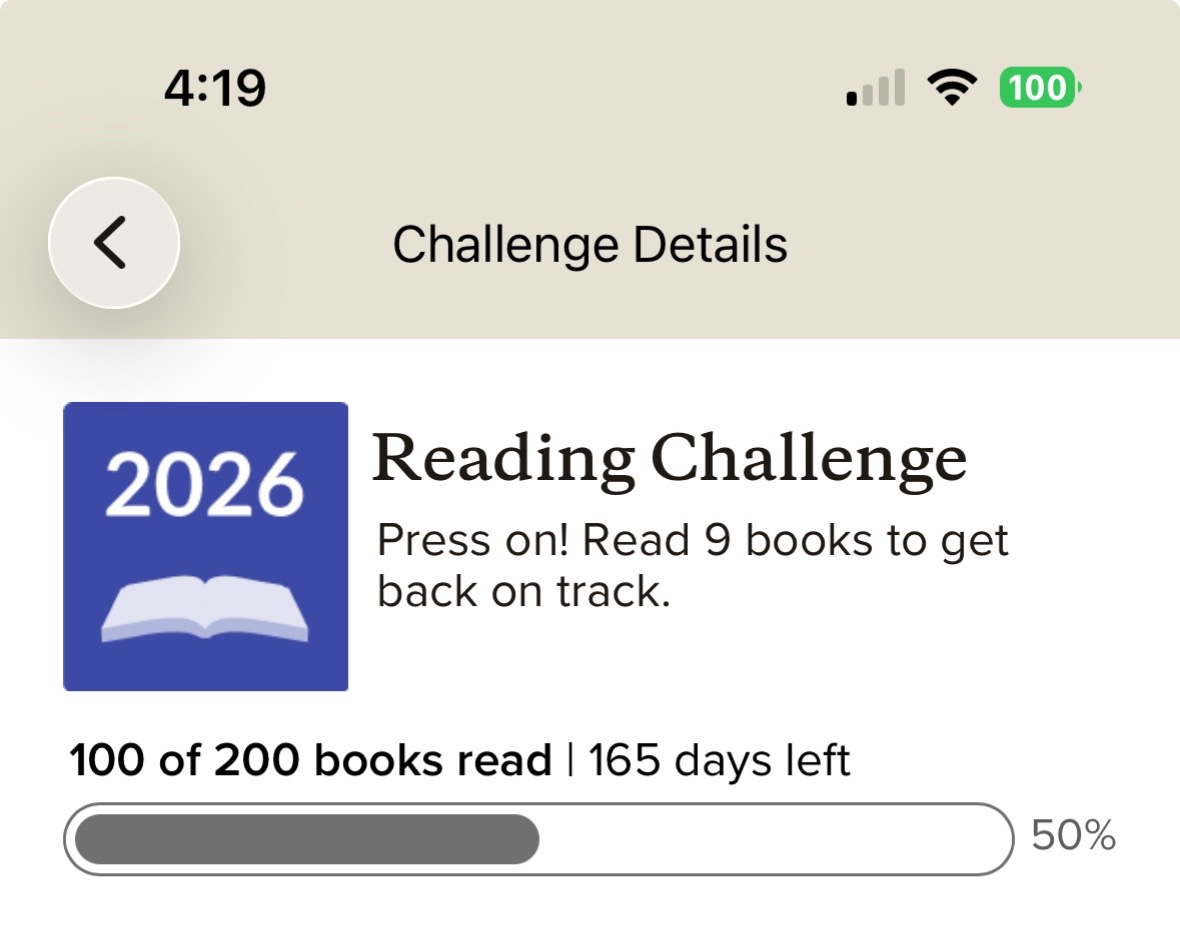The width and height of the screenshot is (1180, 950).
Task: Tap the cellular signal bars icon
Action: tap(876, 88)
